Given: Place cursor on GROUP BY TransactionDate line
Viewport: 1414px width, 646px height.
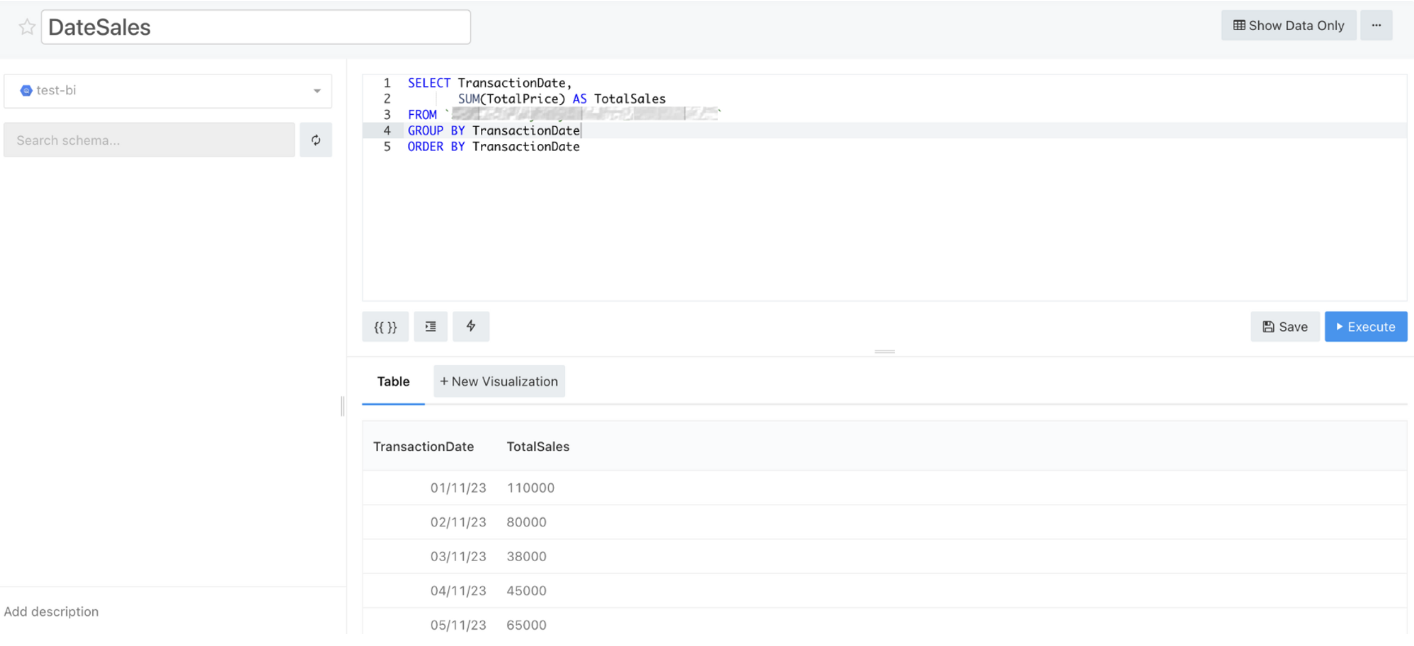Looking at the screenshot, I should click(494, 131).
